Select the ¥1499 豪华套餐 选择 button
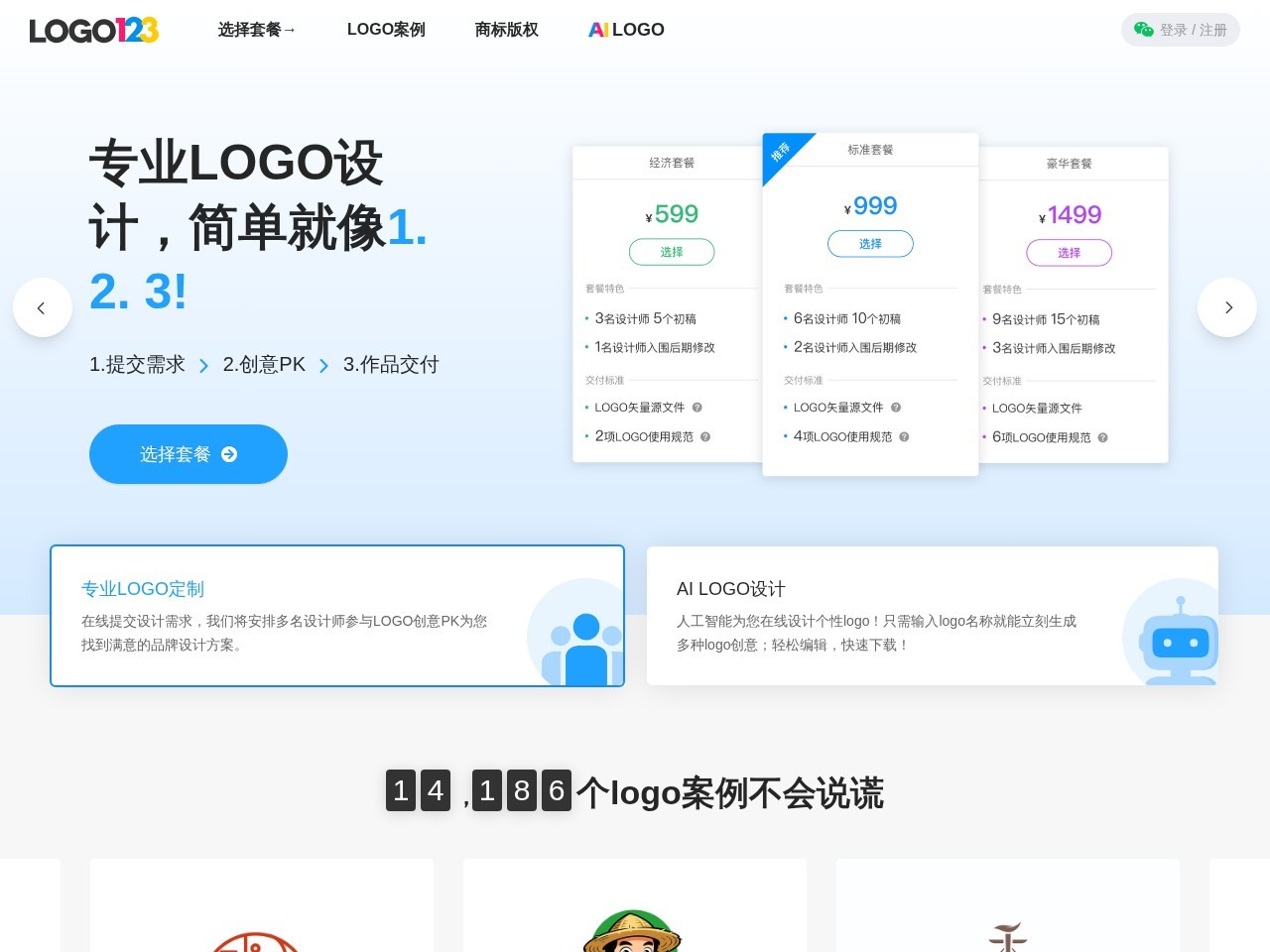Image resolution: width=1270 pixels, height=952 pixels. click(x=1069, y=253)
